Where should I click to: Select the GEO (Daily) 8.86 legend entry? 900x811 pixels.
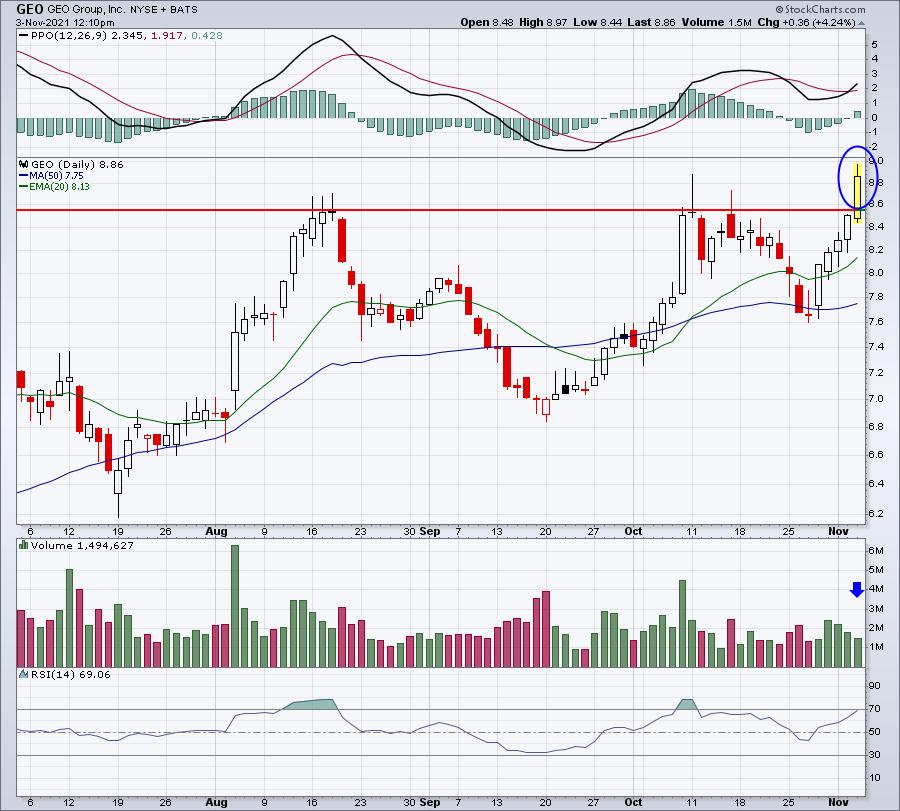click(63, 162)
